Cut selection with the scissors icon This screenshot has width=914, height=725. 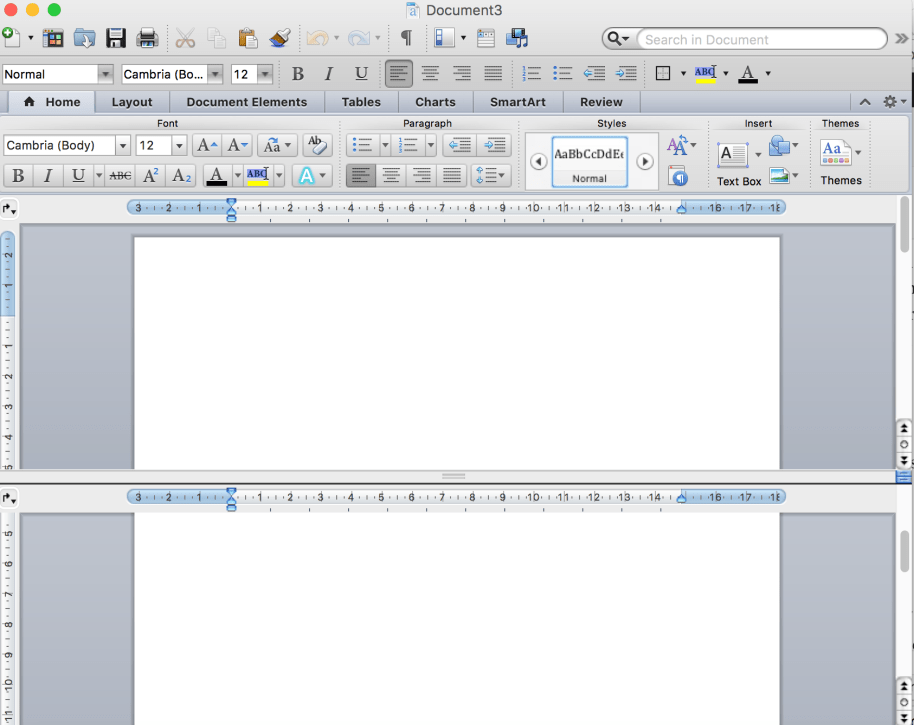(x=185, y=37)
